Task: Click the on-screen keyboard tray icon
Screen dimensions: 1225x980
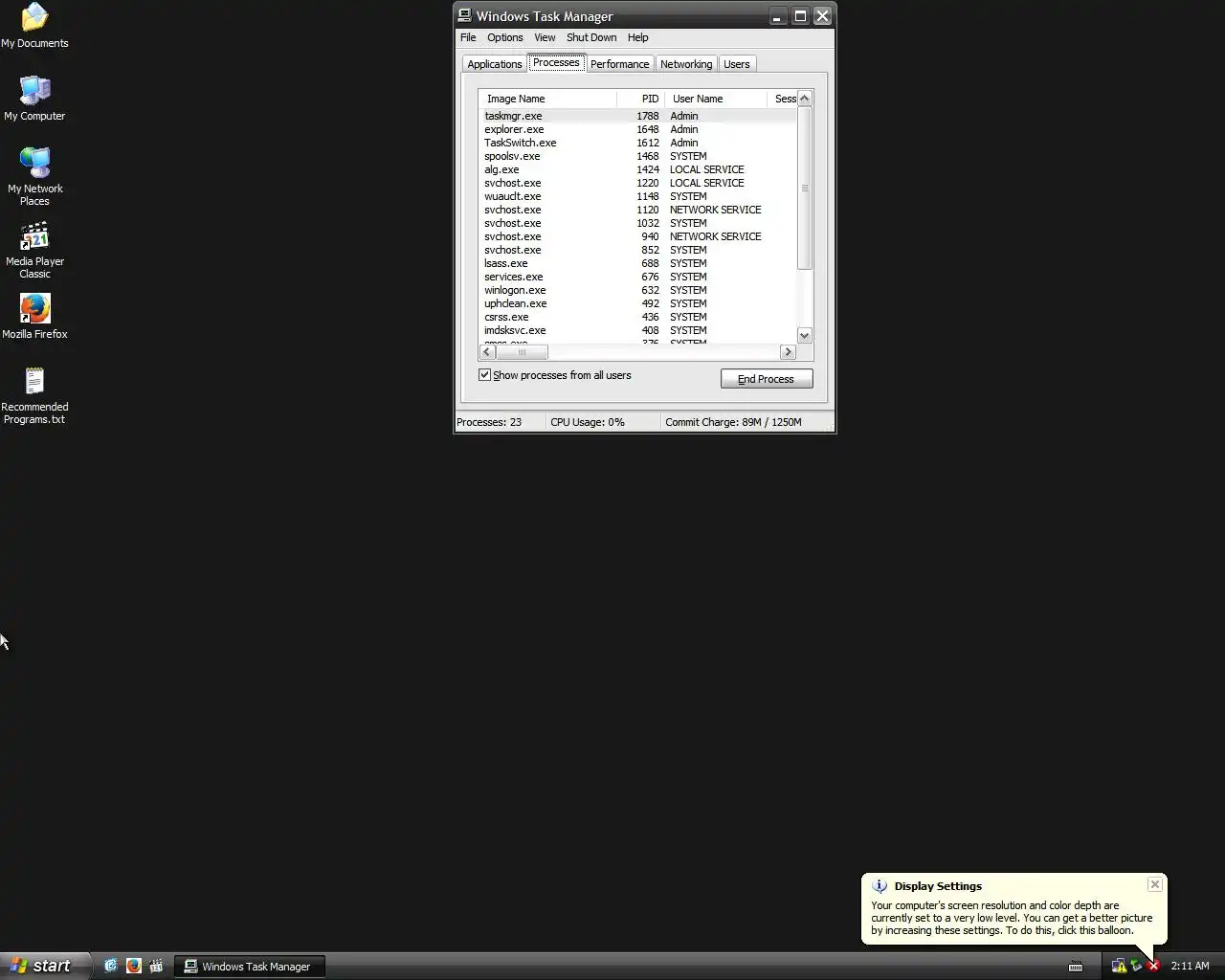Action: click(x=1076, y=966)
